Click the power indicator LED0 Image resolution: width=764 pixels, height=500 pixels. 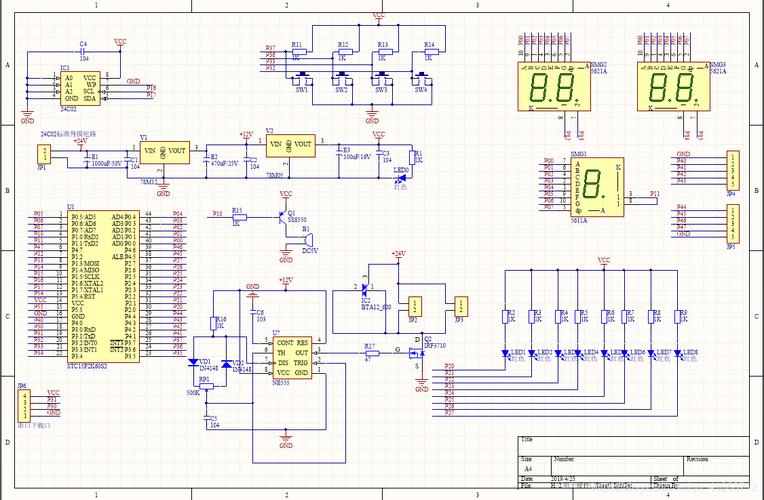[402, 180]
